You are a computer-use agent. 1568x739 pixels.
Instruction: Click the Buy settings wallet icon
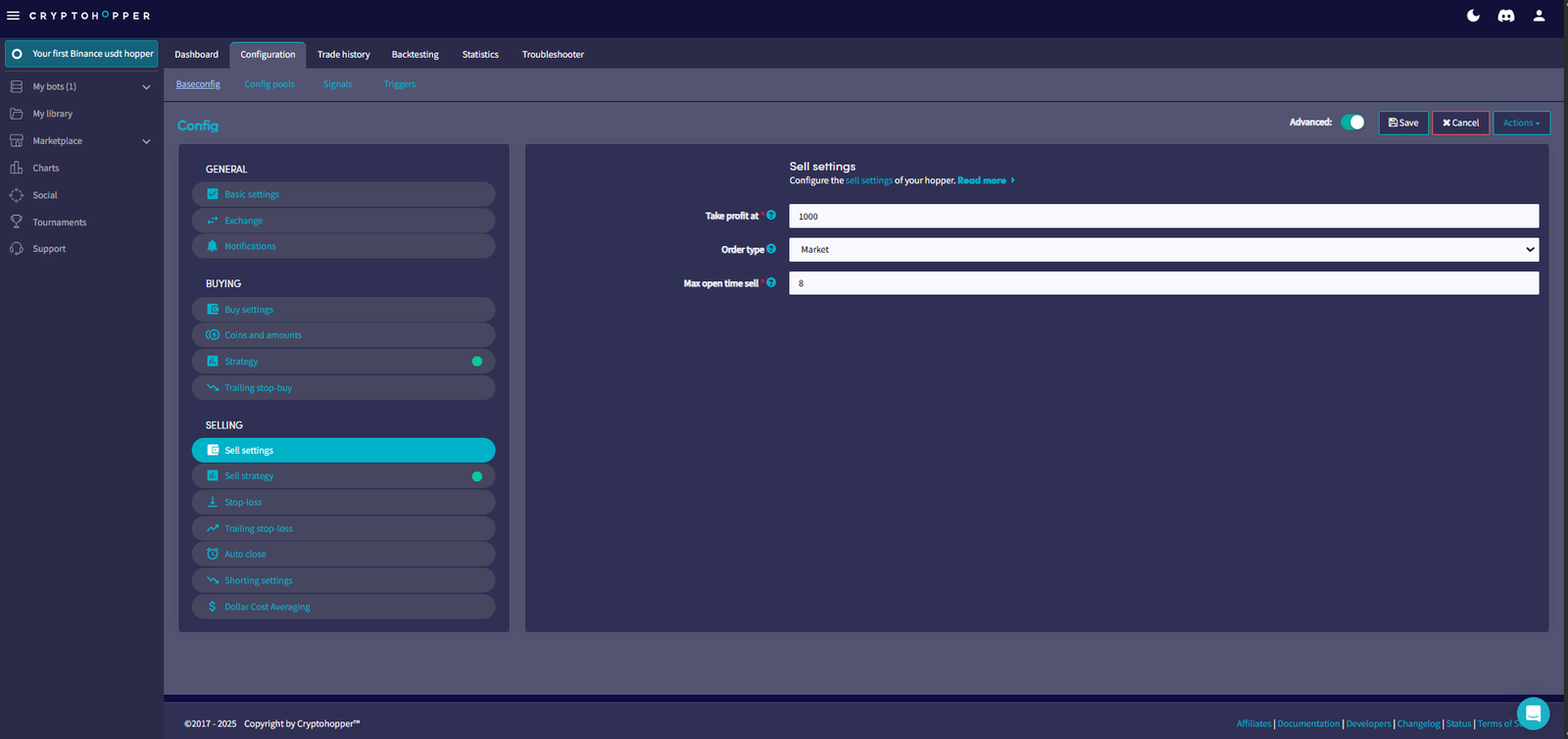point(213,310)
